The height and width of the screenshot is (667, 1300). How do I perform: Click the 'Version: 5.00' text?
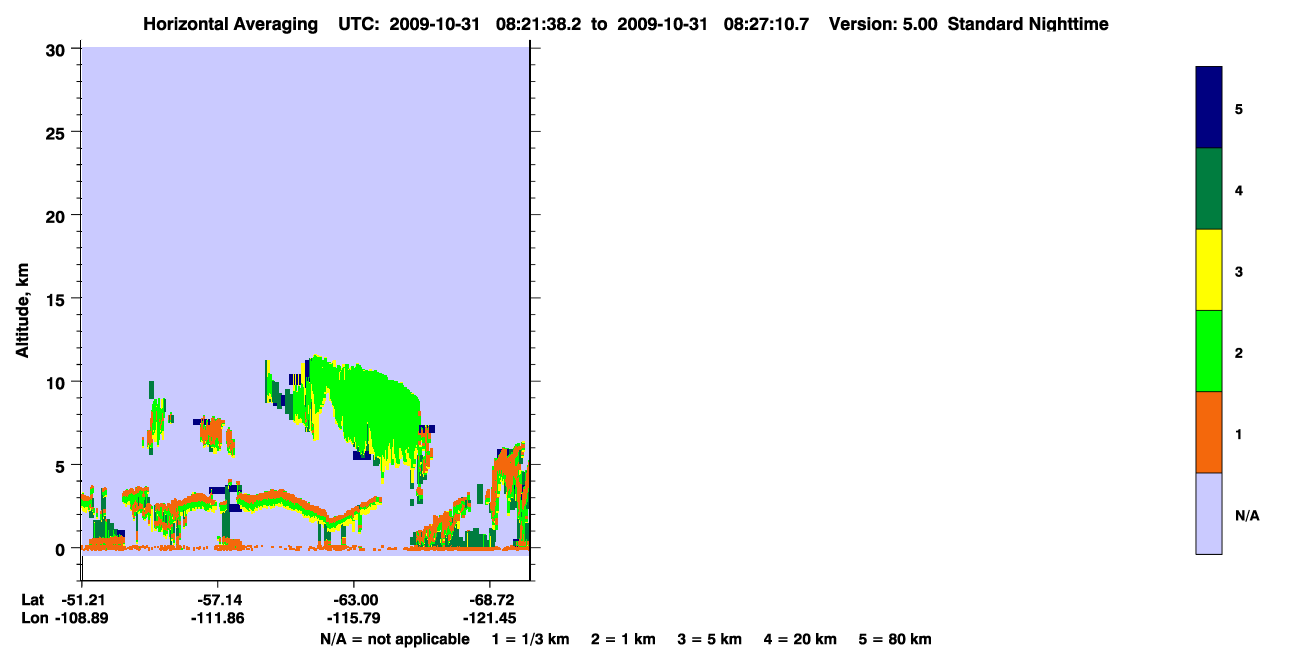(x=881, y=24)
